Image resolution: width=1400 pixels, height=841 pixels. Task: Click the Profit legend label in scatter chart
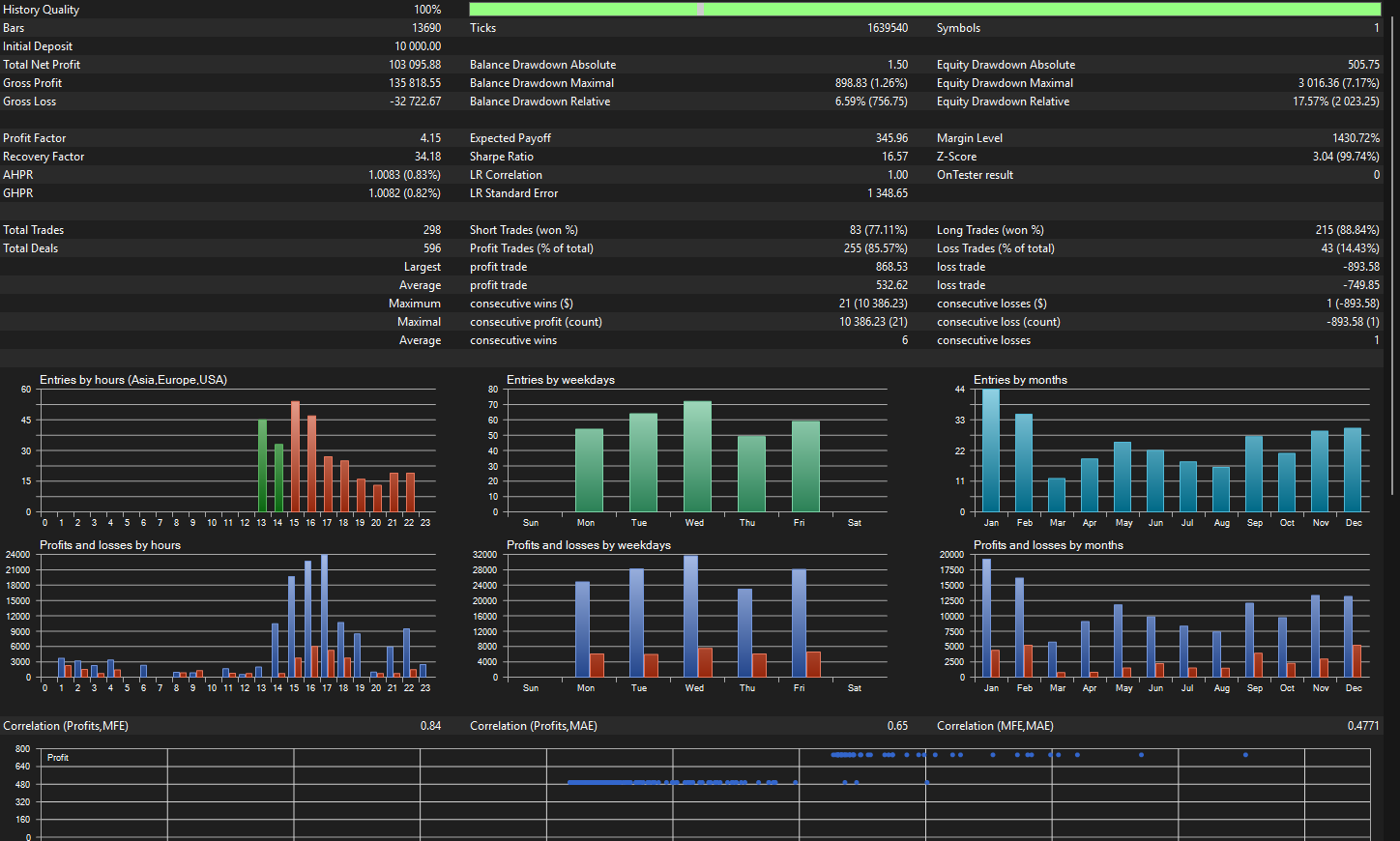tap(58, 758)
